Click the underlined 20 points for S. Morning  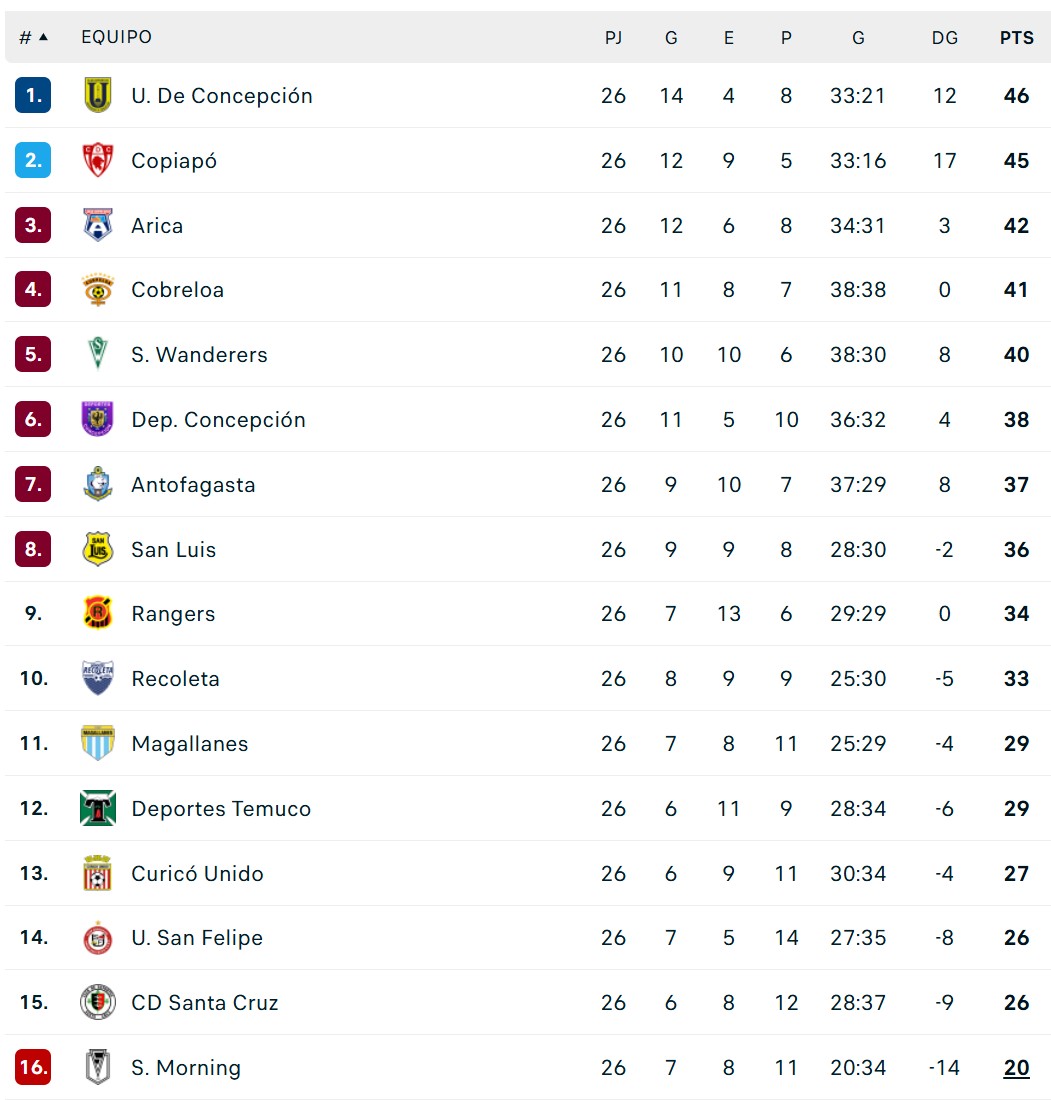tap(1016, 1067)
